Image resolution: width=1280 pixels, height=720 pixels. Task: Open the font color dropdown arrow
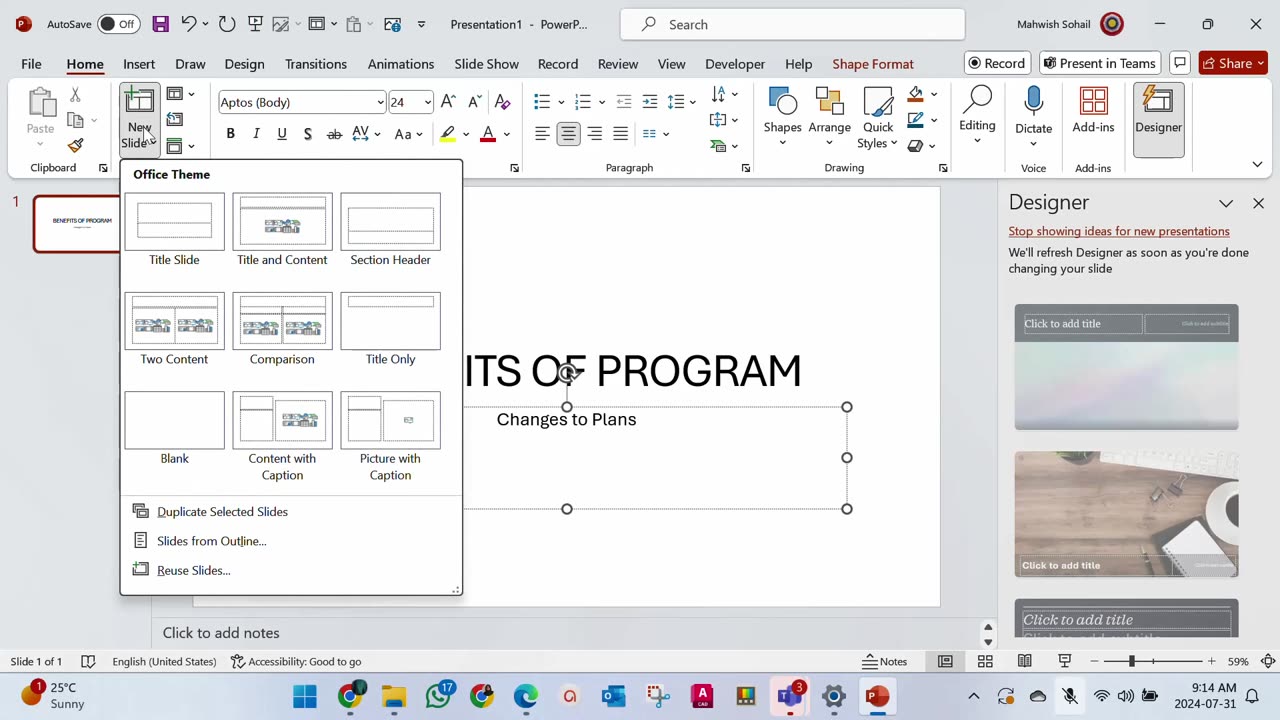pyautogui.click(x=506, y=134)
